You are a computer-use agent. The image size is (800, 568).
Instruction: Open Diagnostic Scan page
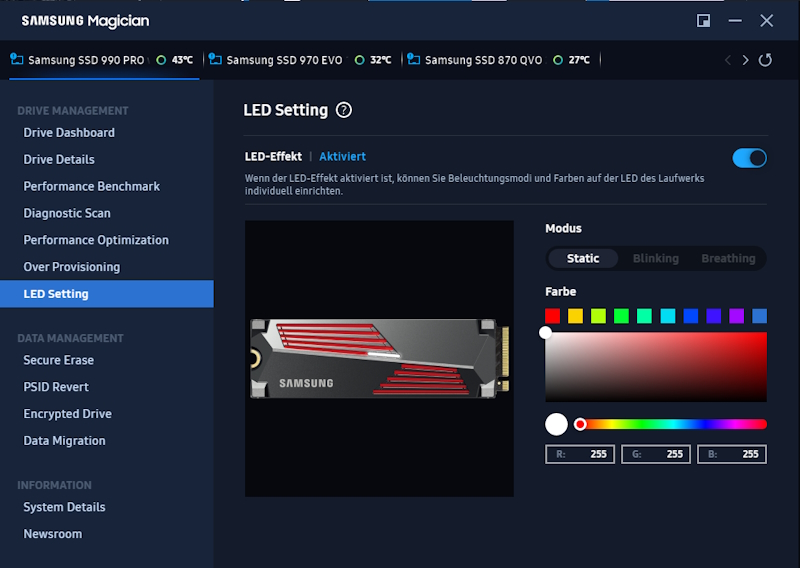pyautogui.click(x=67, y=213)
